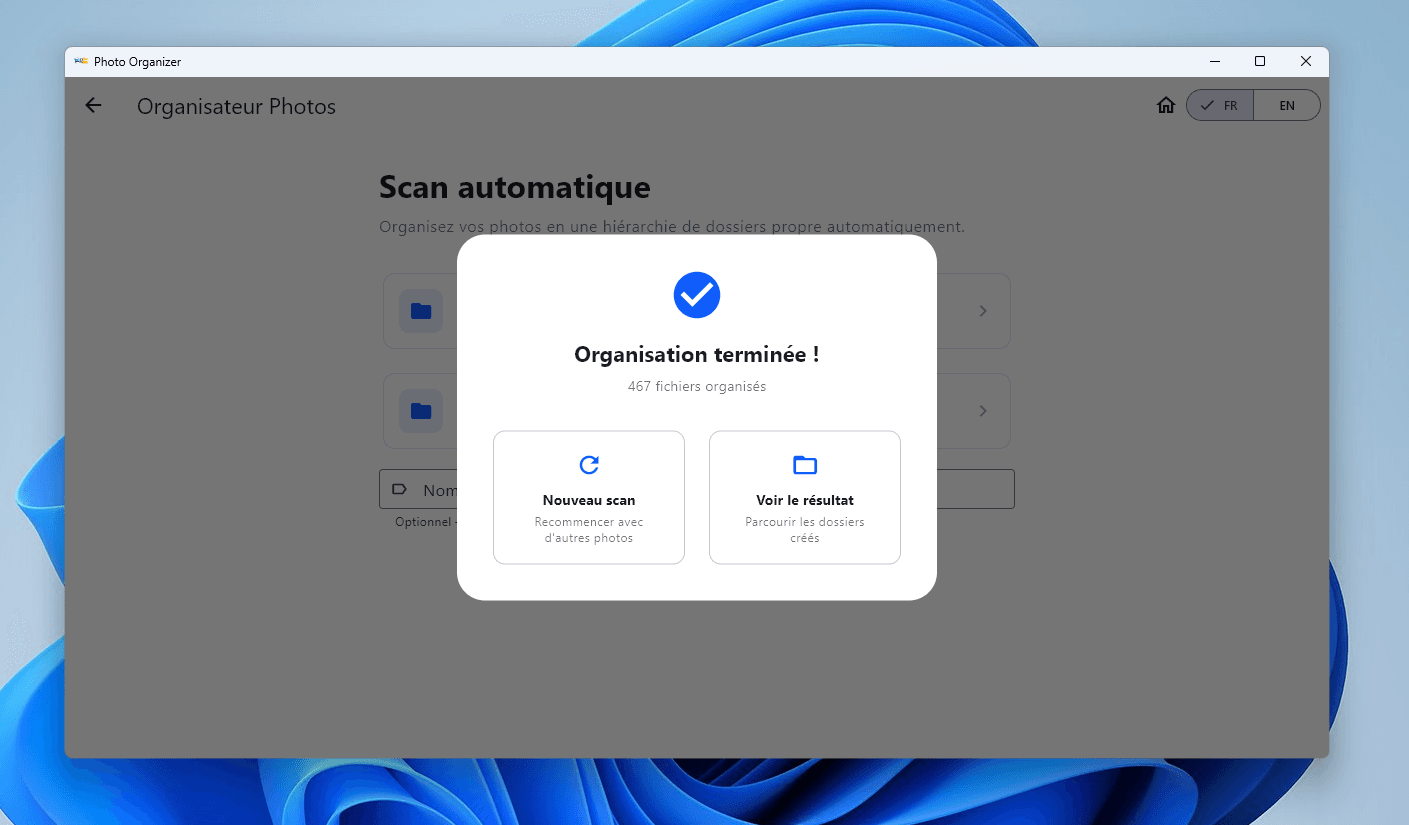Viewport: 1409px width, 825px height.
Task: Minimize the Photo Organizer window
Action: (x=1214, y=62)
